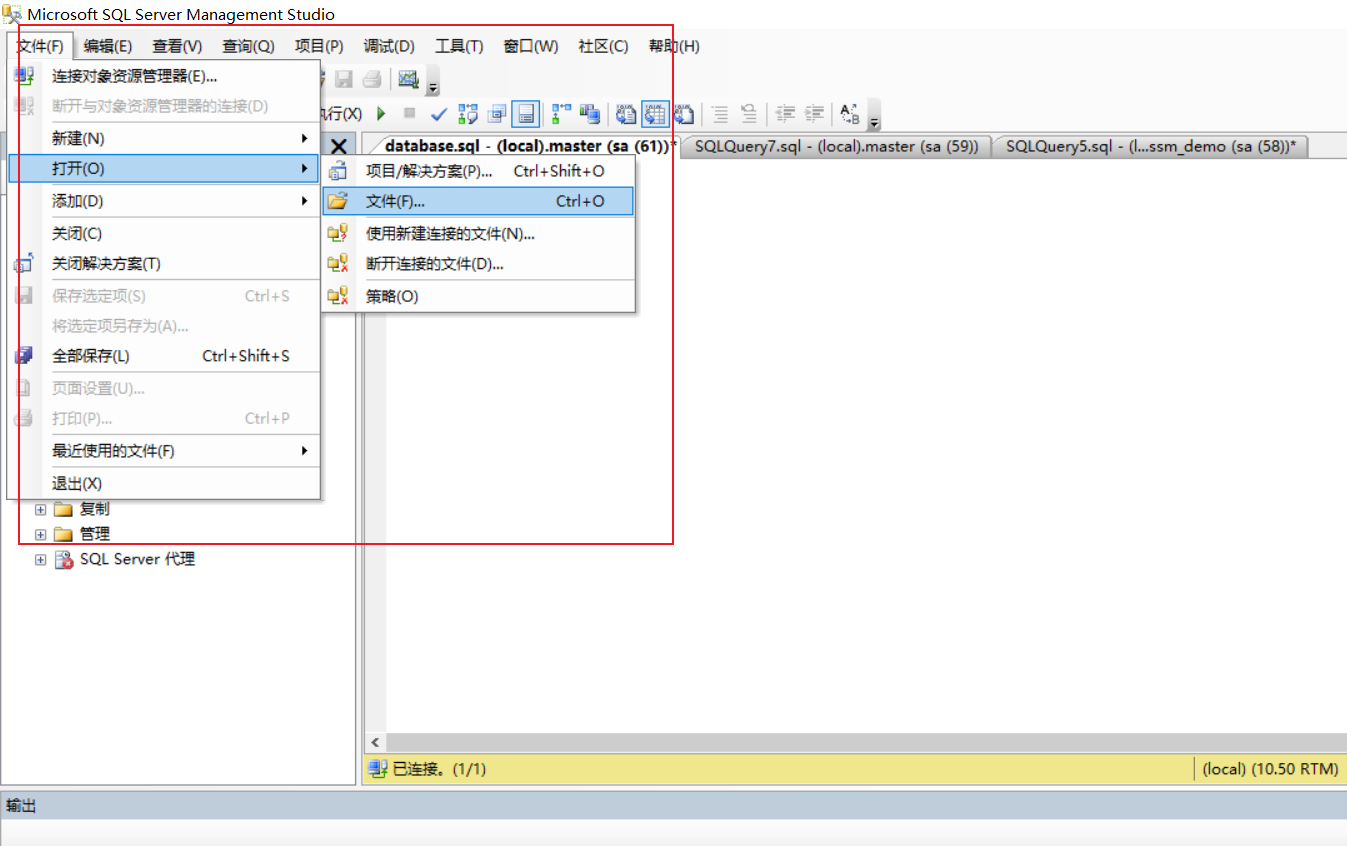Toggle Include Client Statistics icon
The width and height of the screenshot is (1347, 846).
point(590,114)
